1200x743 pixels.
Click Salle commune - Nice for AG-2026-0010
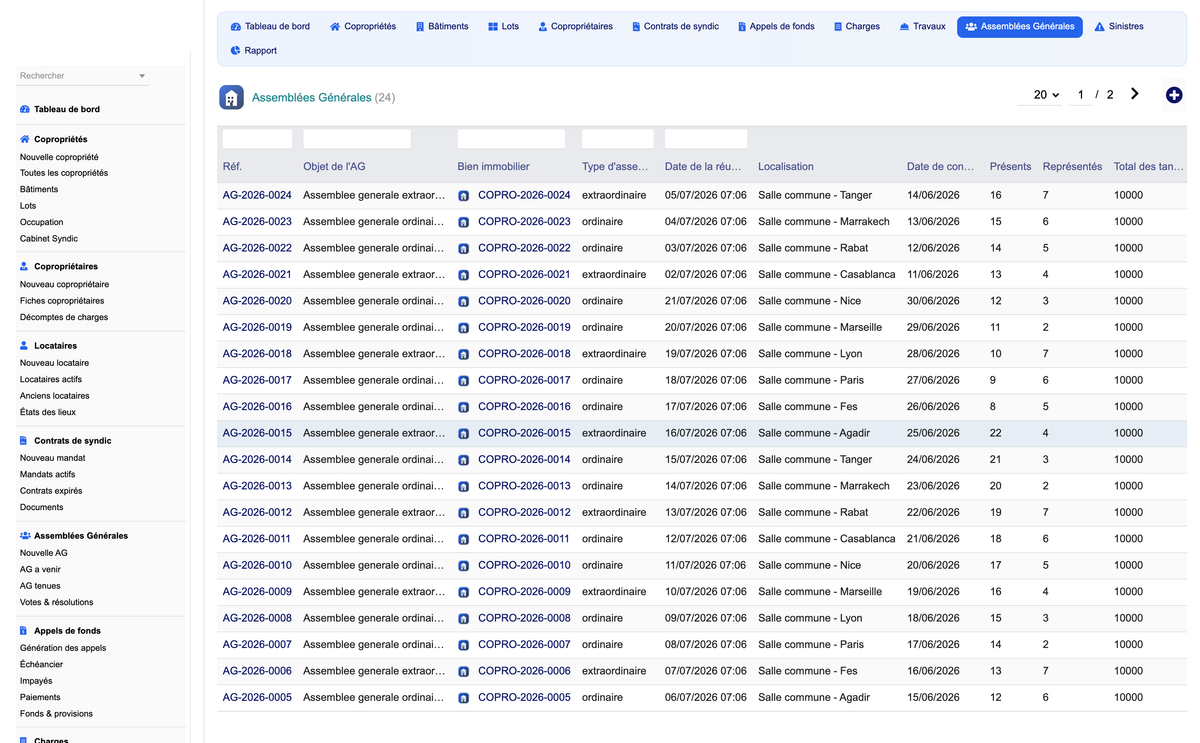810,566
